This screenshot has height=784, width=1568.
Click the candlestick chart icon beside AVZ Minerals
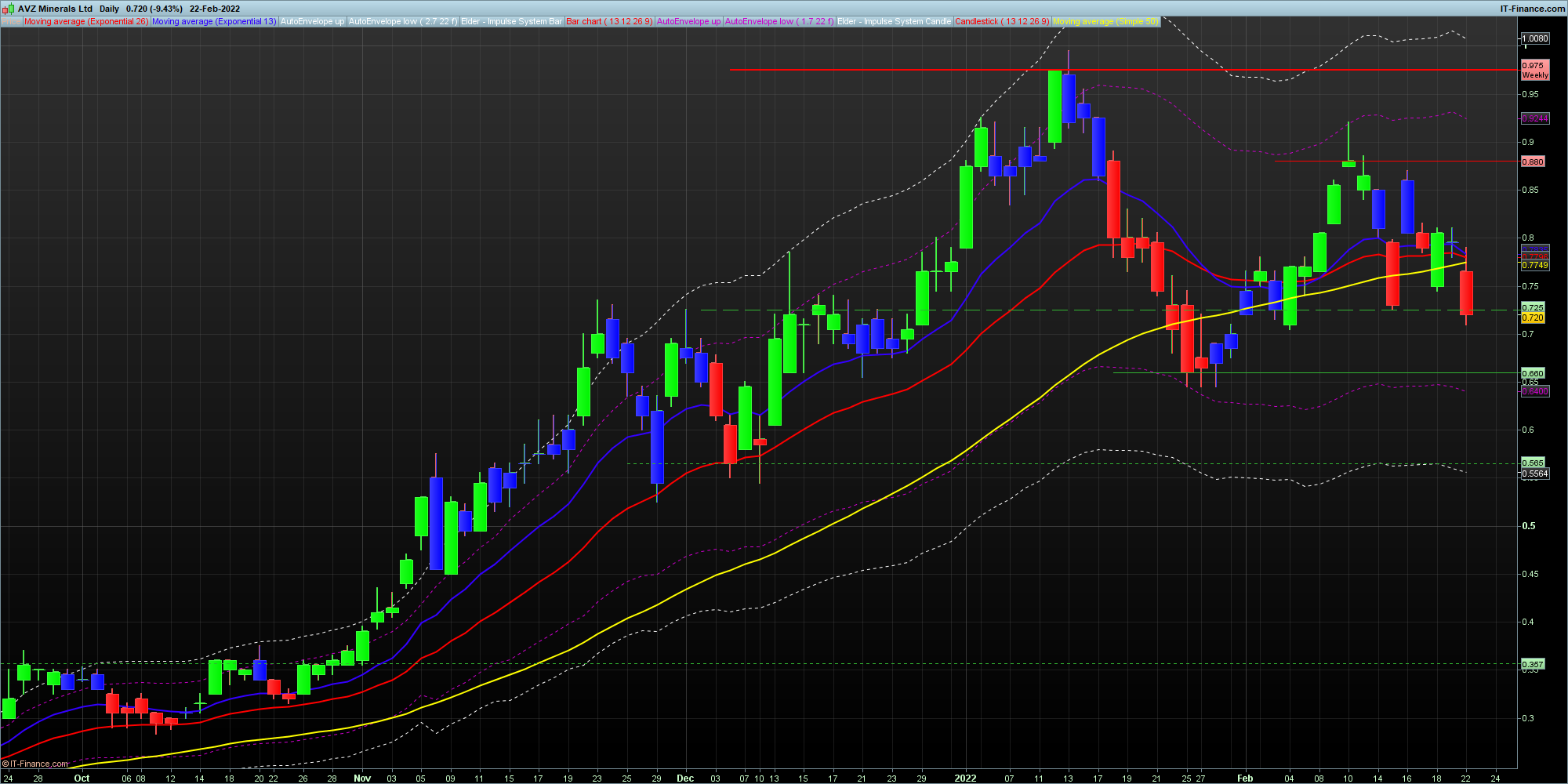[9, 9]
